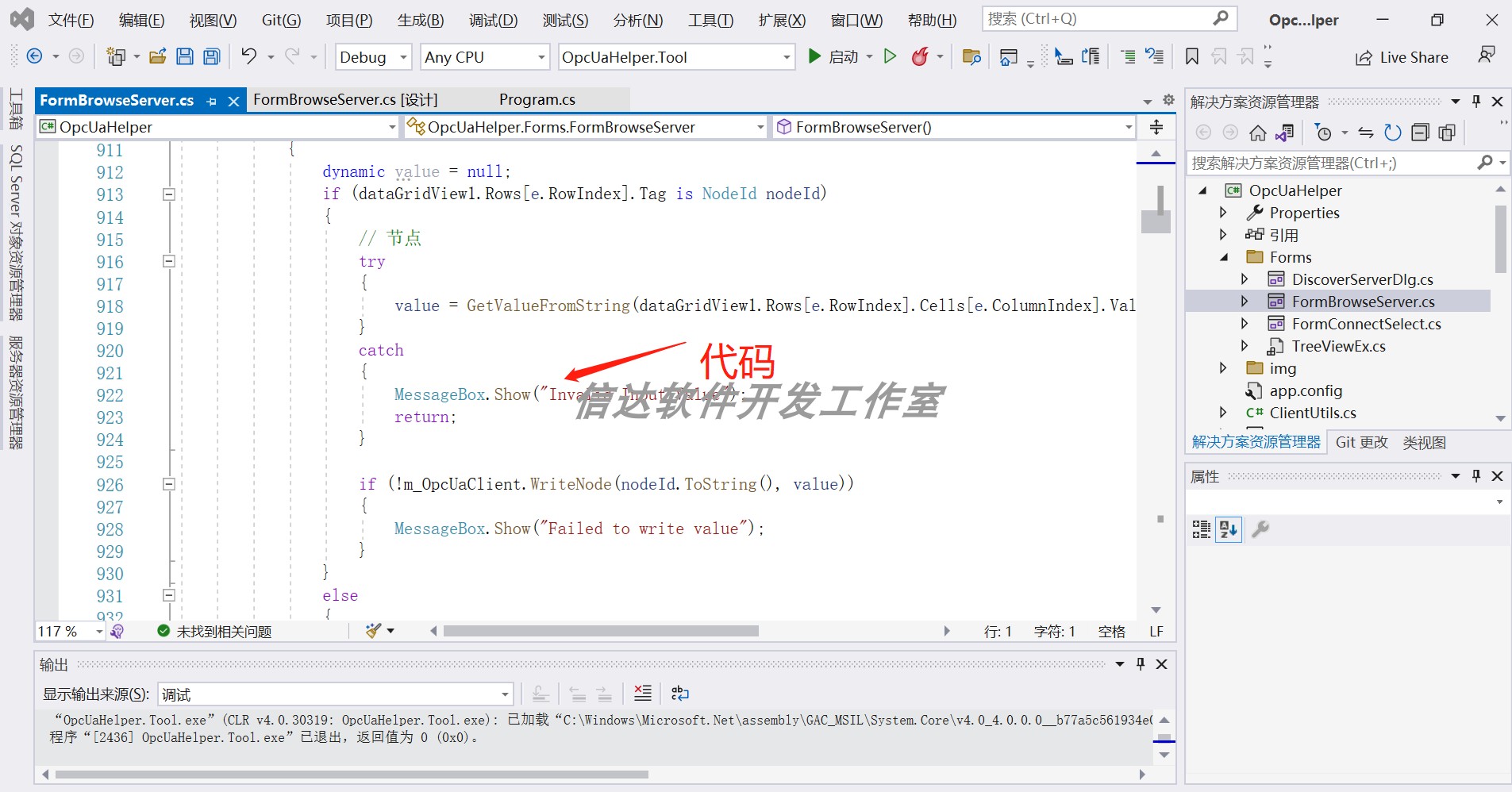Image resolution: width=1512 pixels, height=792 pixels.
Task: Click the properties categorized view icon
Action: (x=1202, y=529)
